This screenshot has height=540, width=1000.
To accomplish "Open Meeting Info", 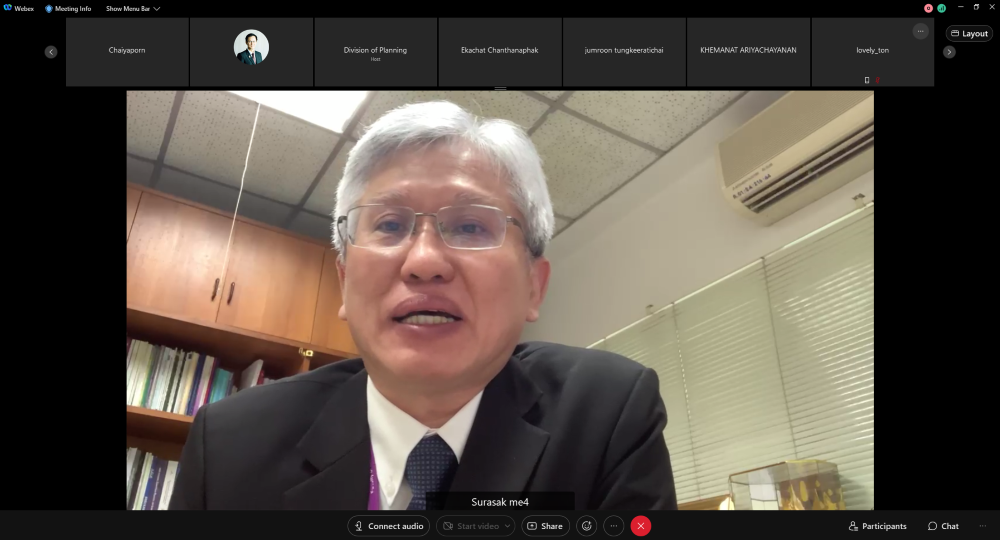I will [68, 8].
